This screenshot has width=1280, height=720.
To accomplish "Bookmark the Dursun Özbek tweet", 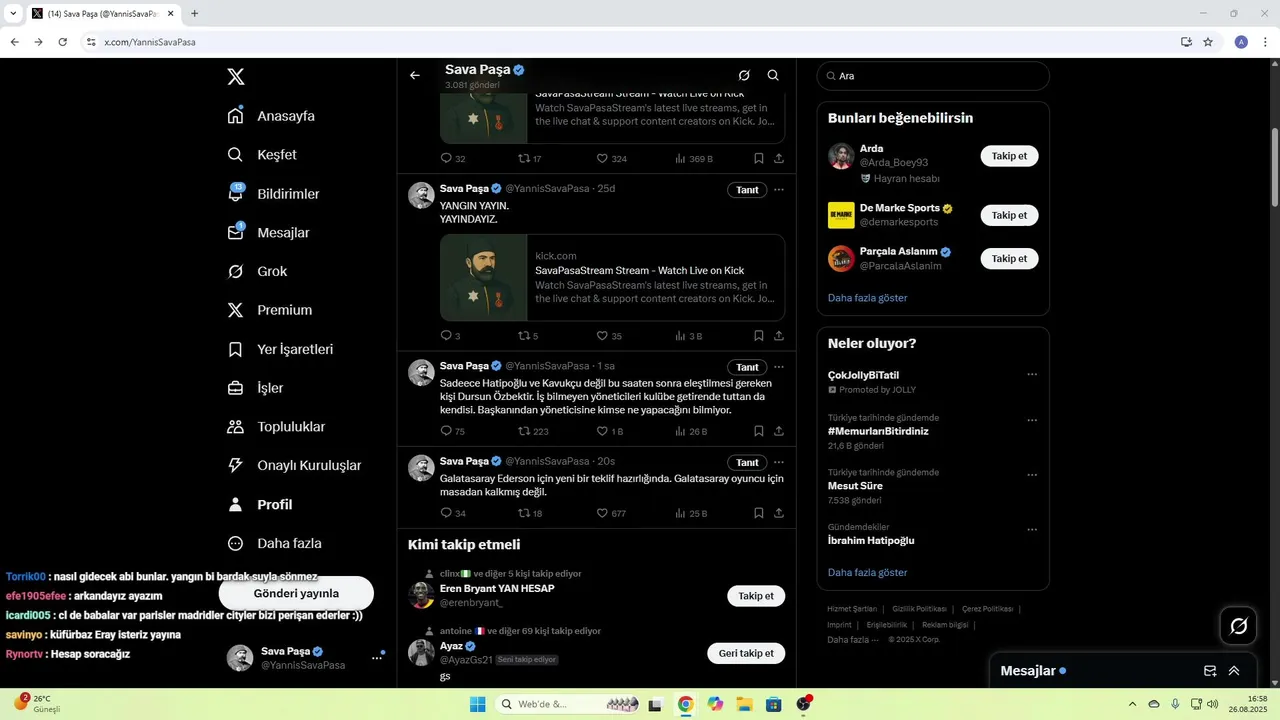I will [759, 431].
